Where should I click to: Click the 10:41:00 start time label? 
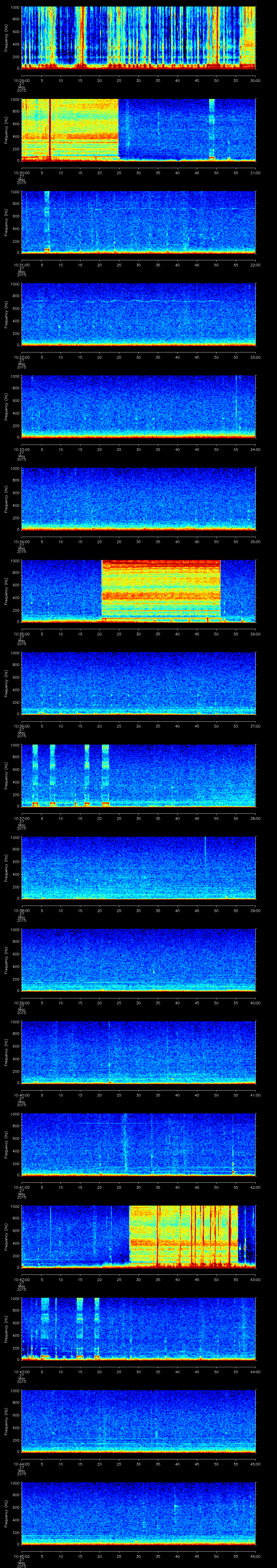point(21,1187)
